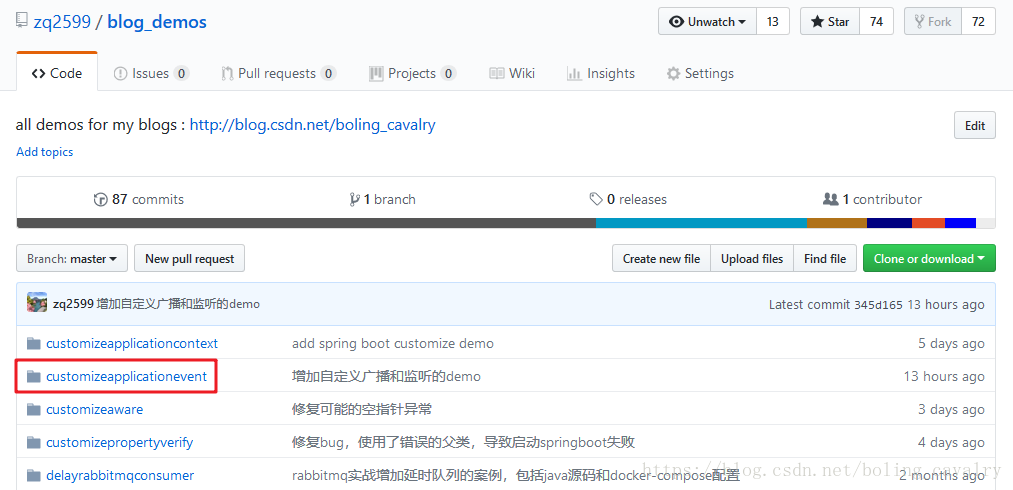Viewport: 1013px width, 490px height.
Task: Switch to the Settings tab
Action: coord(700,73)
